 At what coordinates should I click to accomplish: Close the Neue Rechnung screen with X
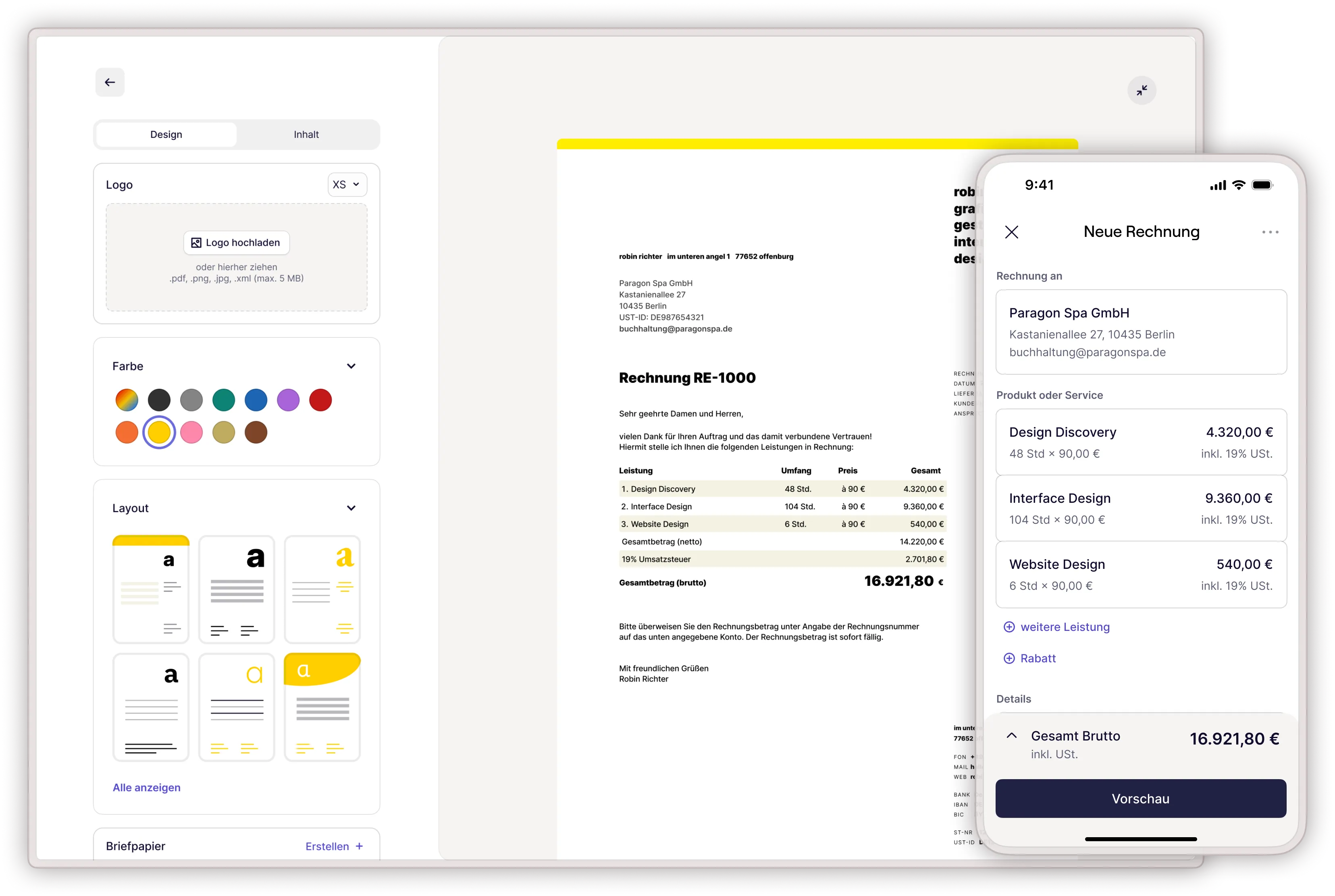point(1011,232)
